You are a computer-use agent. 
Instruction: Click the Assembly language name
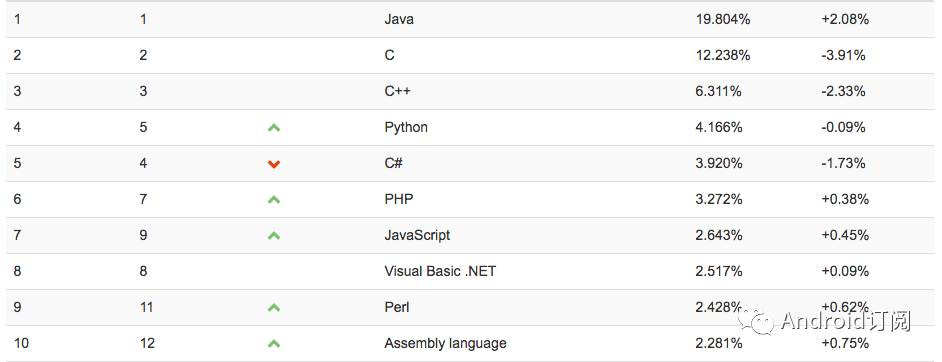click(x=445, y=343)
